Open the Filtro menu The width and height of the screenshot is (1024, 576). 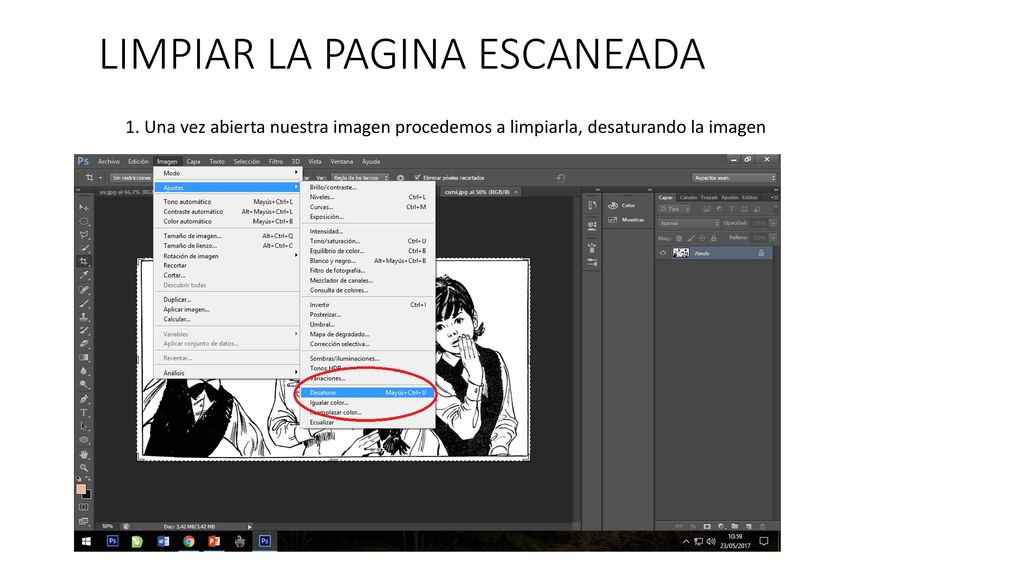point(276,161)
